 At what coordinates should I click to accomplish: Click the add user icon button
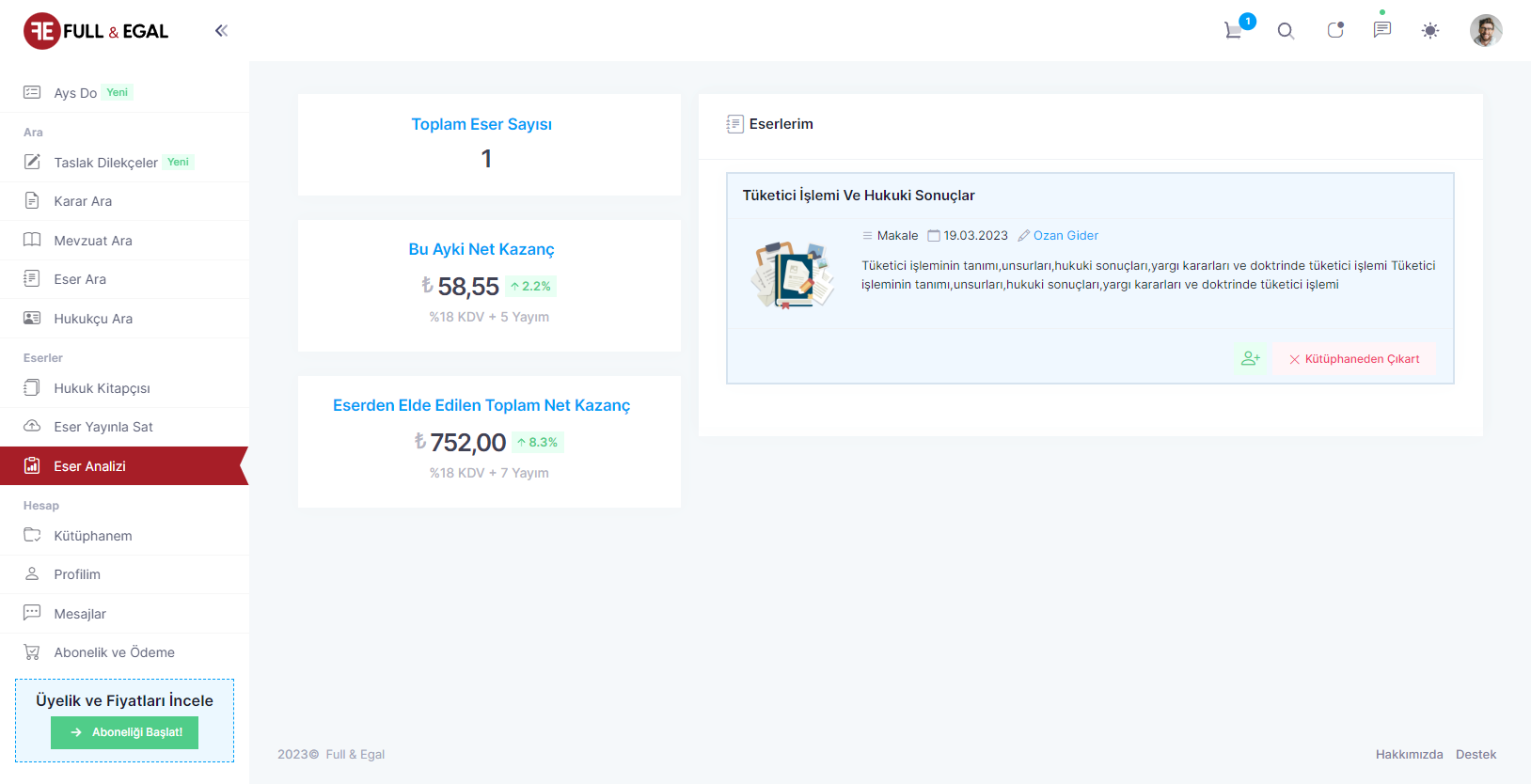pyautogui.click(x=1250, y=358)
